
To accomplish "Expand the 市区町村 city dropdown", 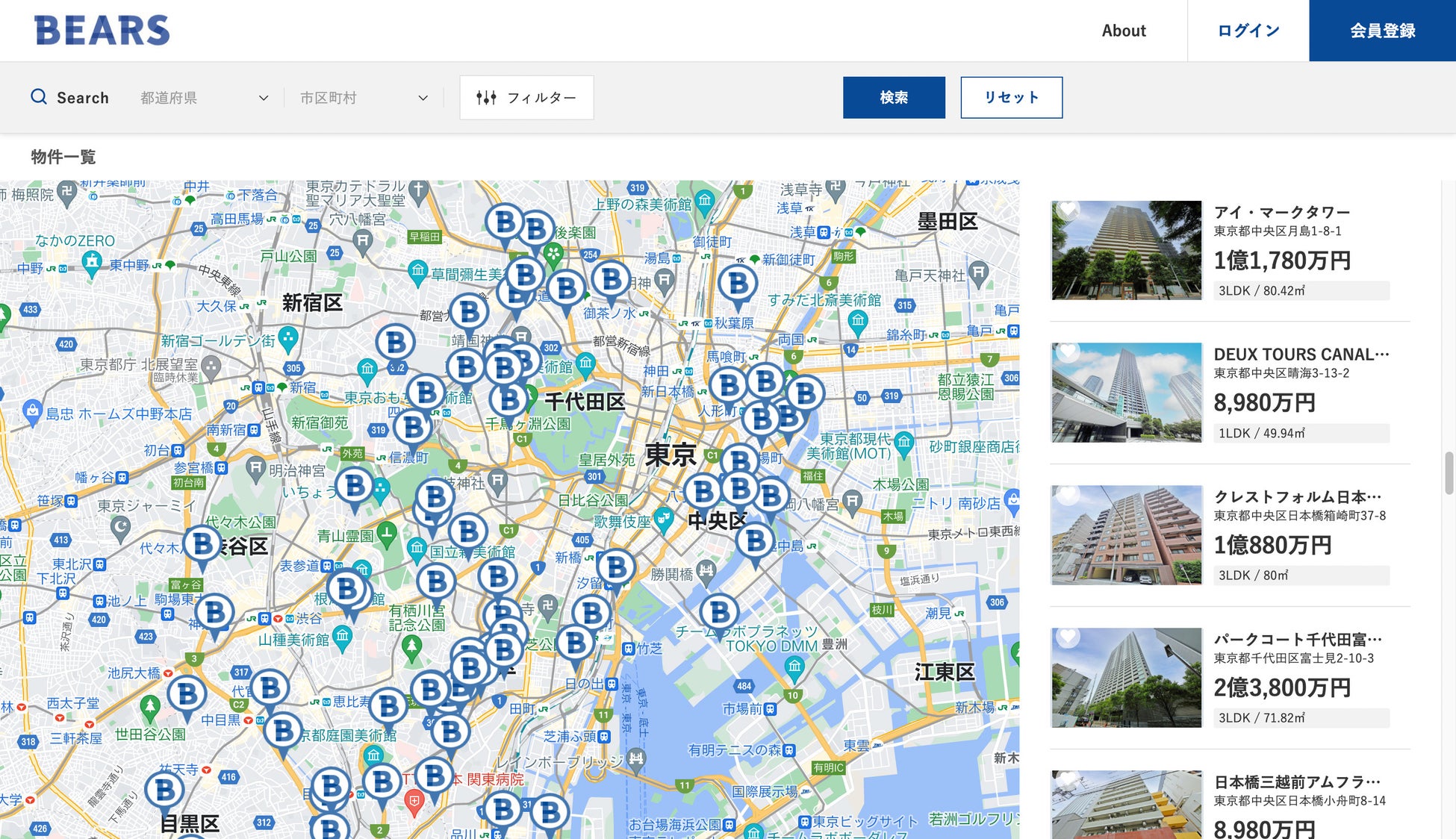I will (364, 98).
